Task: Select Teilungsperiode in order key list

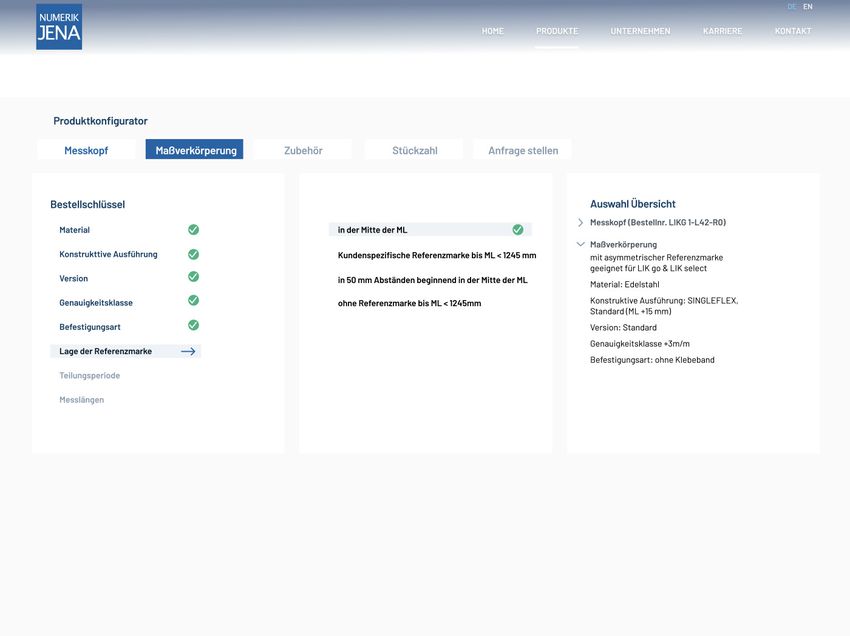Action: (90, 376)
